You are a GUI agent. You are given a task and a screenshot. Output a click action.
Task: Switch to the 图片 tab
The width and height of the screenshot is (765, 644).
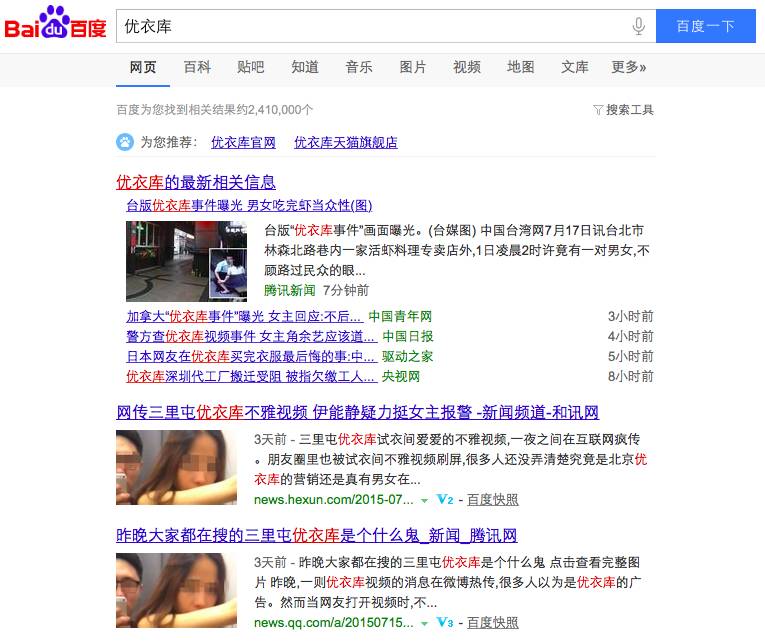[413, 67]
